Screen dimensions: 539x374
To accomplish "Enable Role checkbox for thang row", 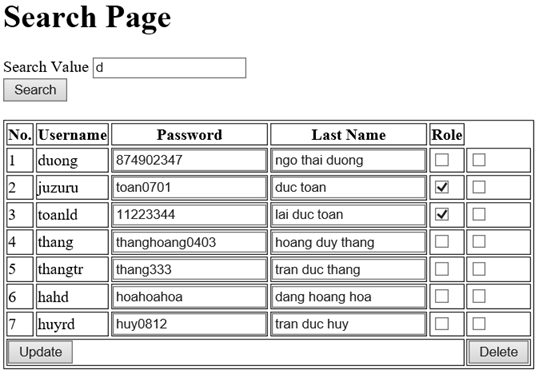I will 442,242.
